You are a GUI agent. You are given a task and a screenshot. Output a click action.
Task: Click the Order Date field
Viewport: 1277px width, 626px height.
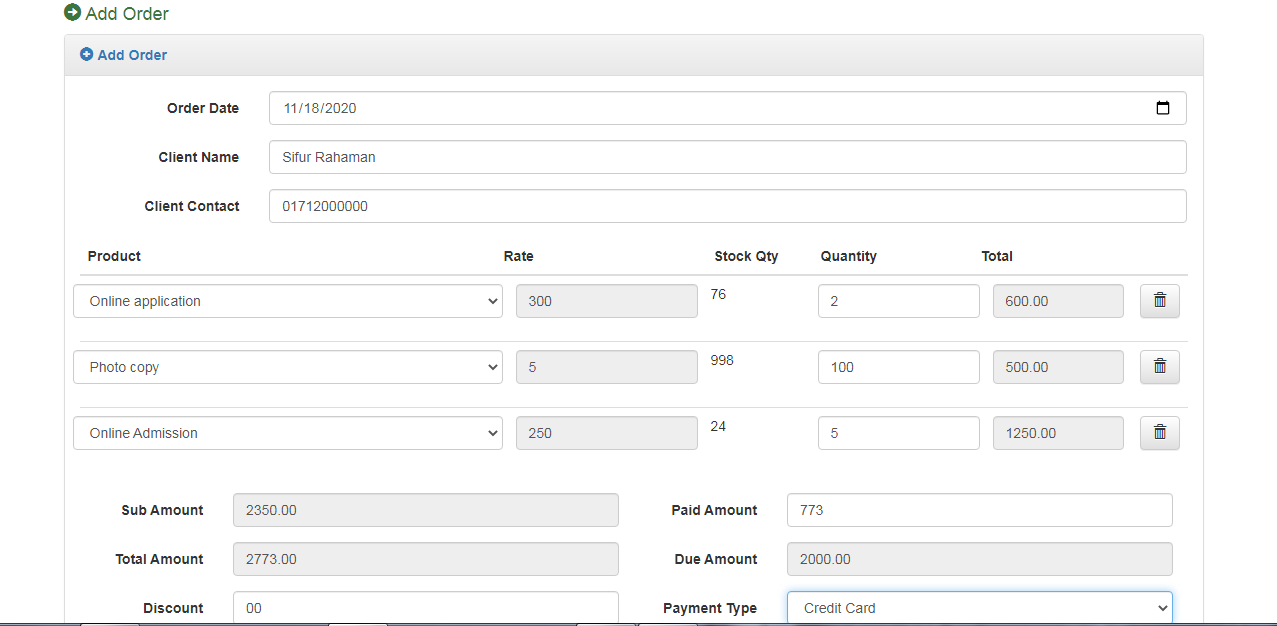(700, 108)
